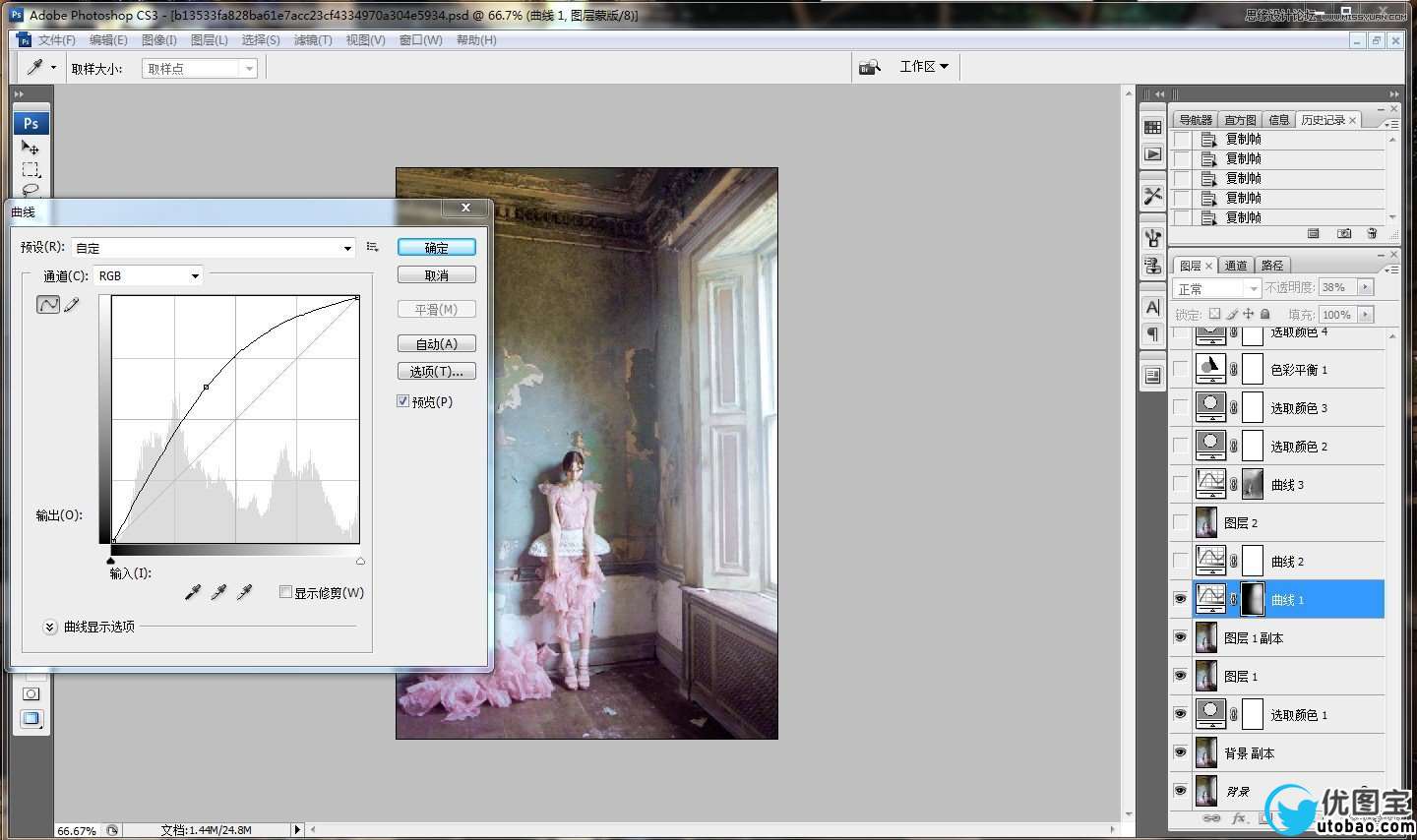Select the Lasso tool
Image resolution: width=1417 pixels, height=840 pixels.
coord(31,190)
